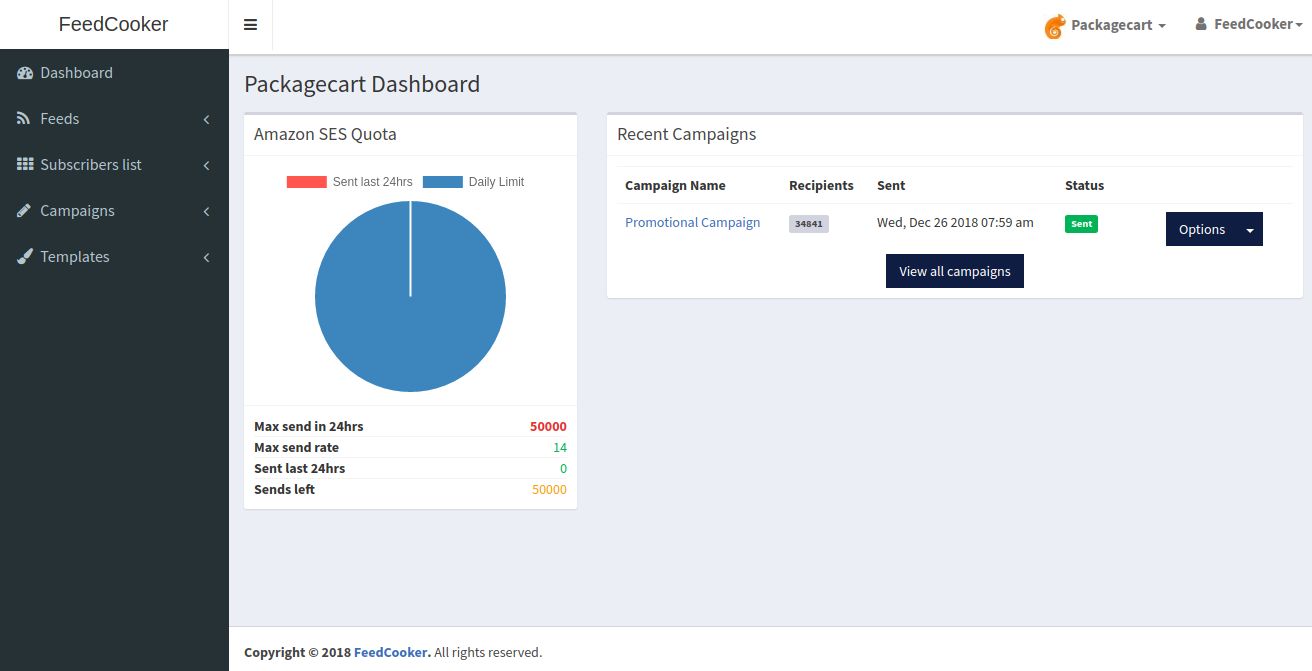
Task: Toggle the 'Daily Limit' chart legend
Action: coord(473,182)
